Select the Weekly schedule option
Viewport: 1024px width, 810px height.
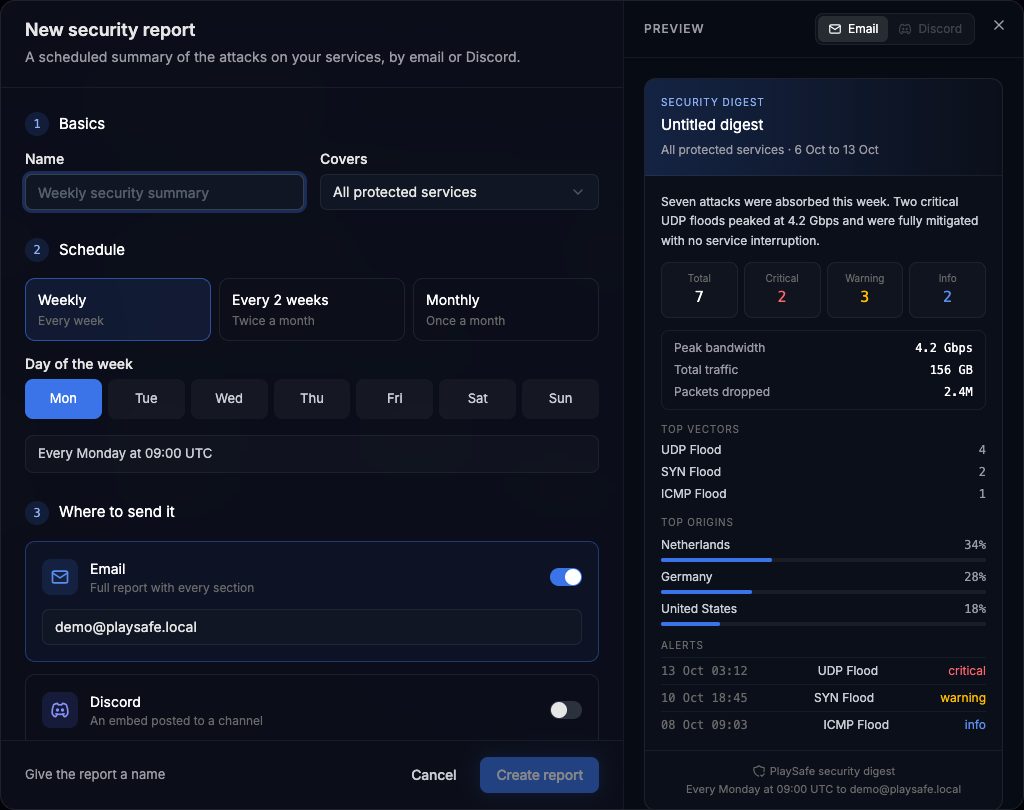(x=118, y=310)
